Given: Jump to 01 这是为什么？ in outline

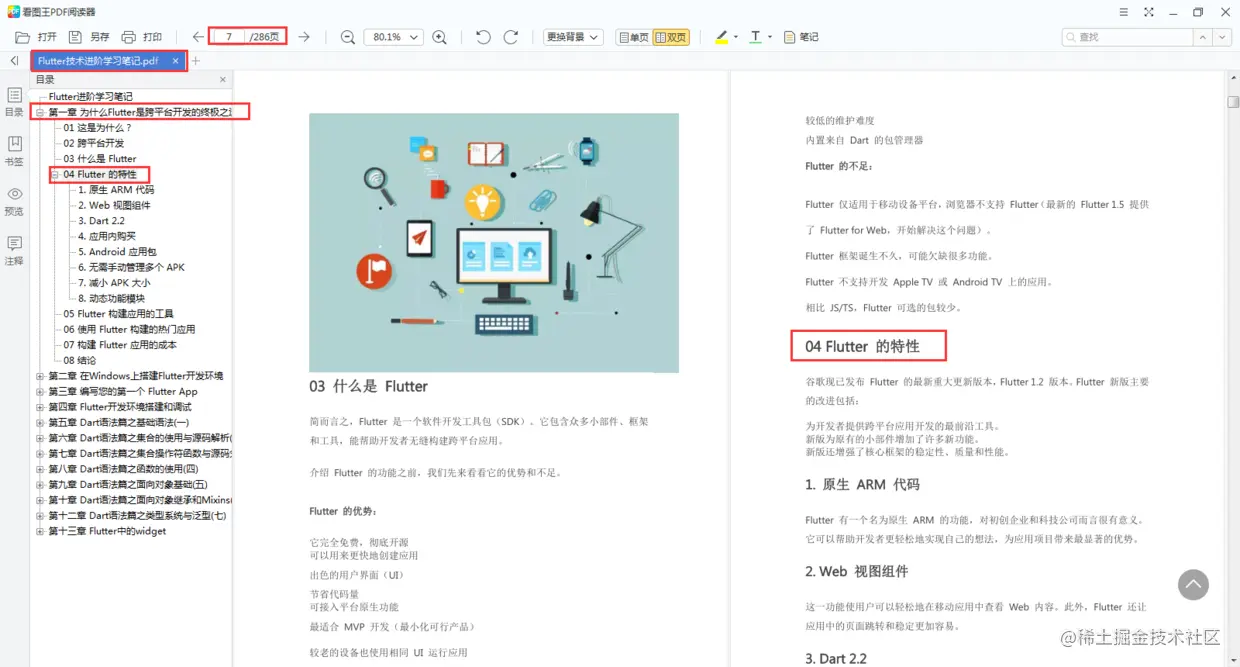Looking at the screenshot, I should [x=98, y=128].
